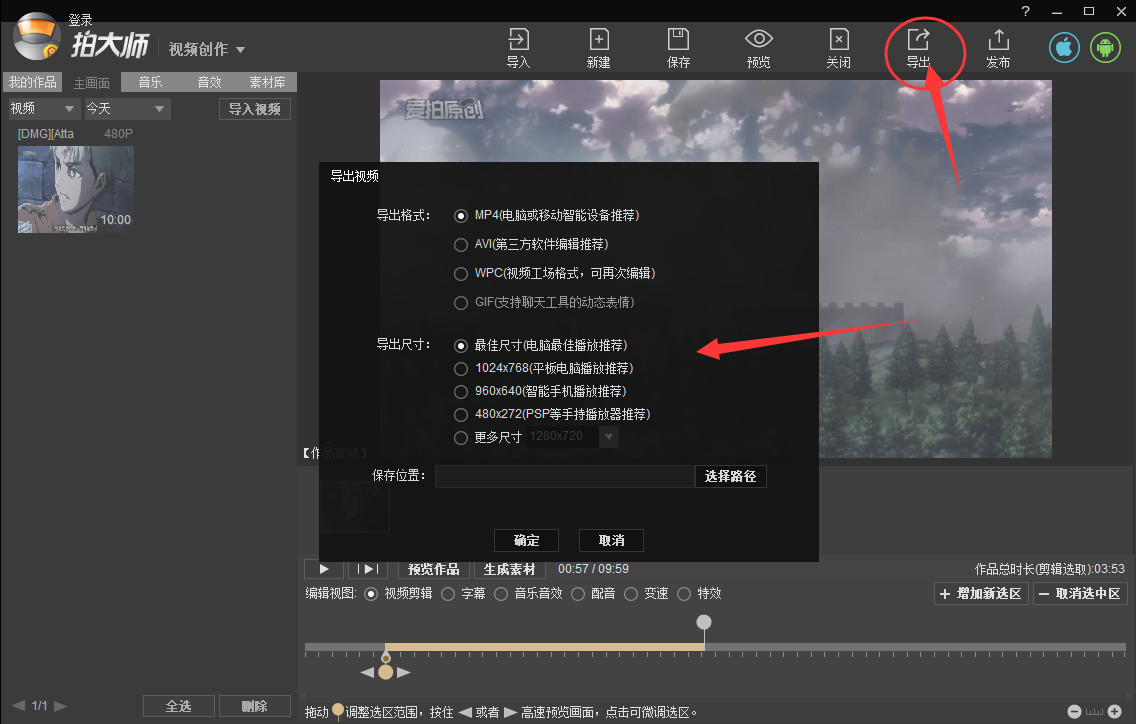Image resolution: width=1136 pixels, height=724 pixels.
Task: Select the DMG video thumbnail
Action: point(75,189)
